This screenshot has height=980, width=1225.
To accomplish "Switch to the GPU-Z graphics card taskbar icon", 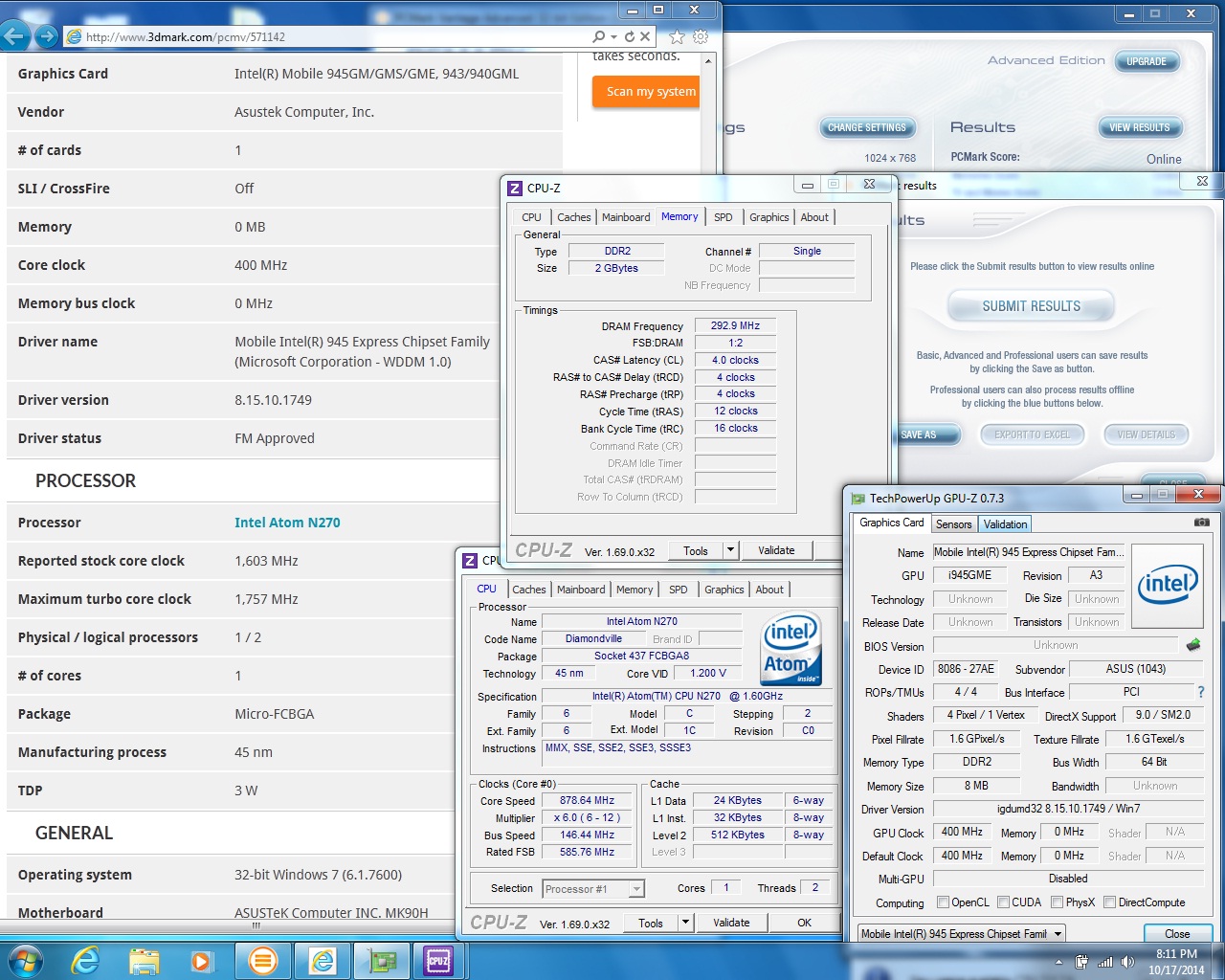I will (381, 961).
